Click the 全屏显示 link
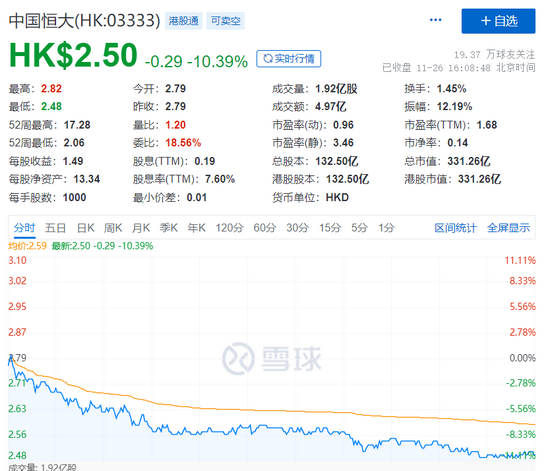This screenshot has height=471, width=550. point(508,228)
